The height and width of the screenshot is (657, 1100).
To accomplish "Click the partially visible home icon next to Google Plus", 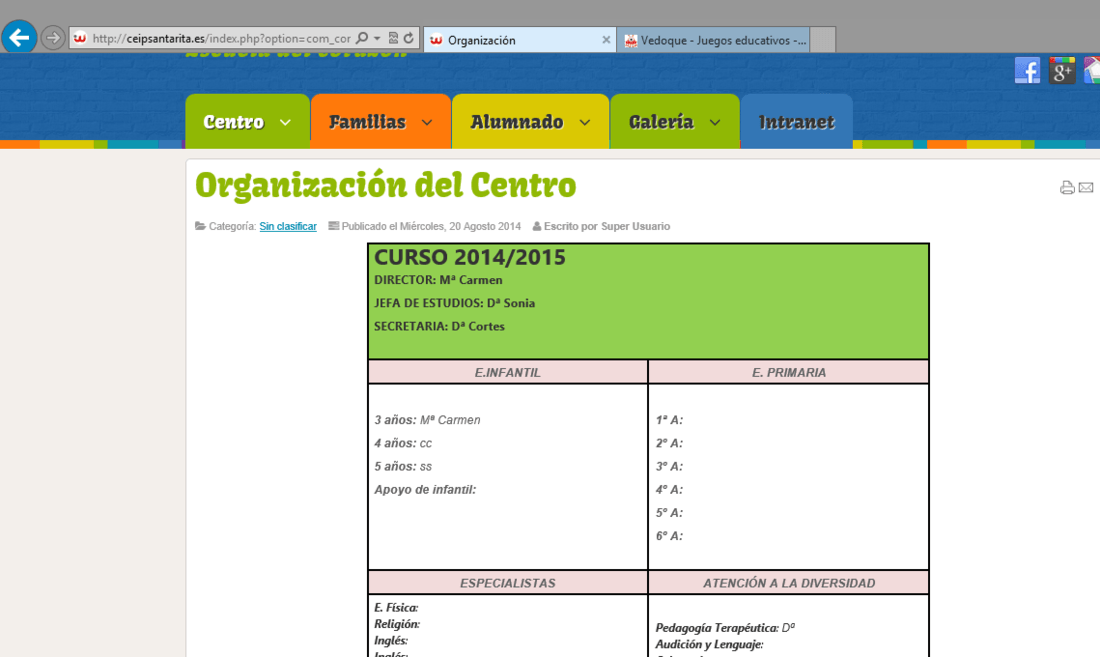I will pyautogui.click(x=1092, y=71).
